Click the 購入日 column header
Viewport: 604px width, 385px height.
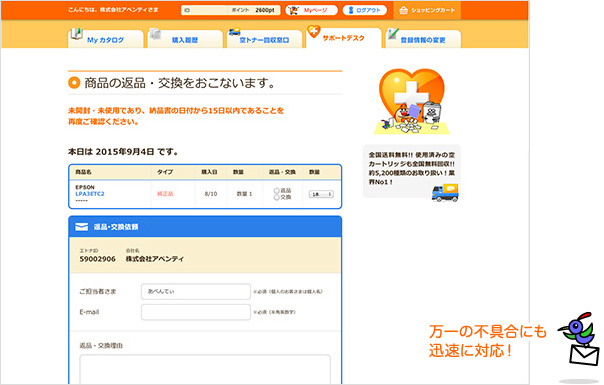pos(210,172)
